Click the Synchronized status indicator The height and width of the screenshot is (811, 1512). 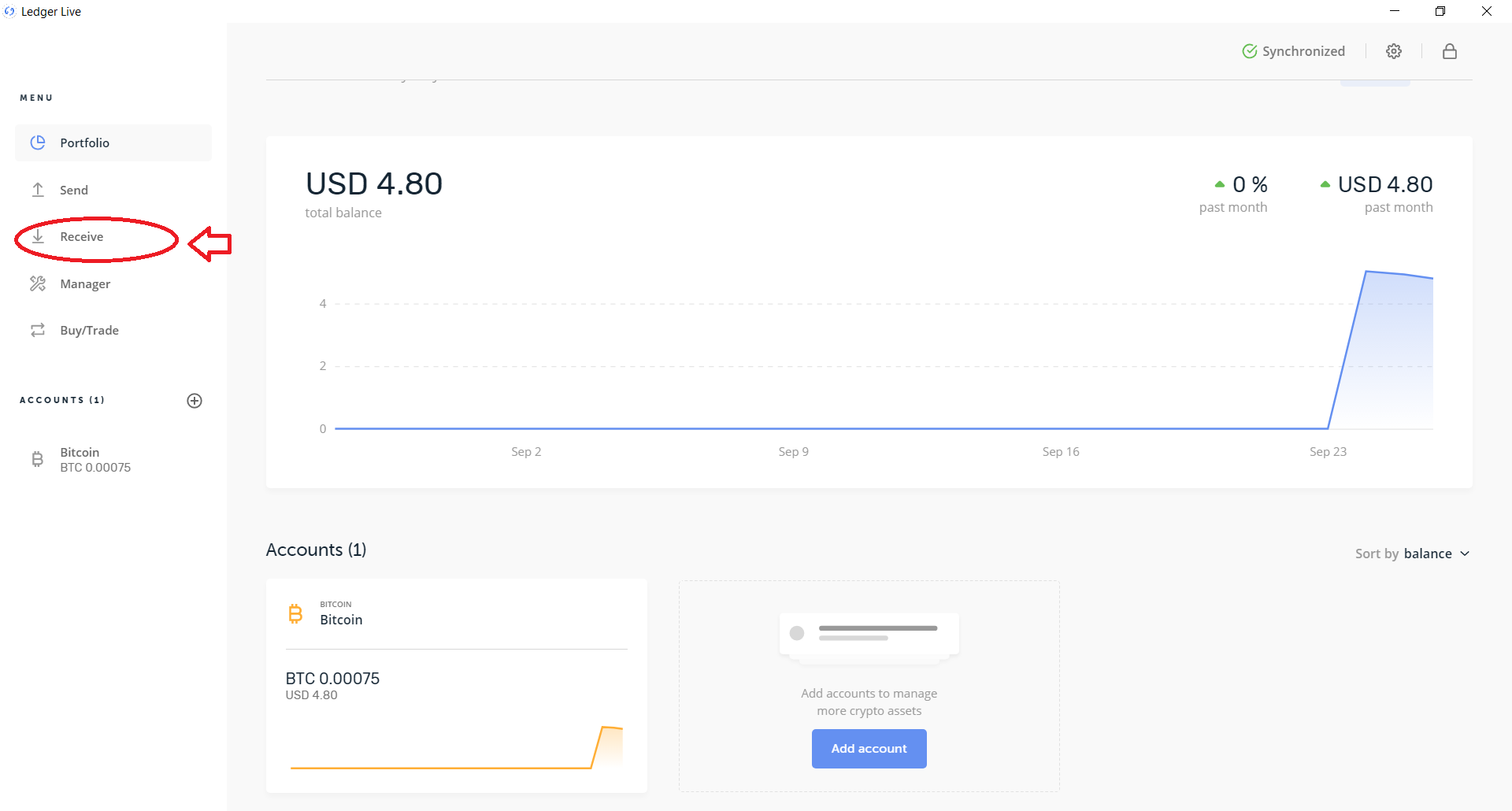(1294, 51)
